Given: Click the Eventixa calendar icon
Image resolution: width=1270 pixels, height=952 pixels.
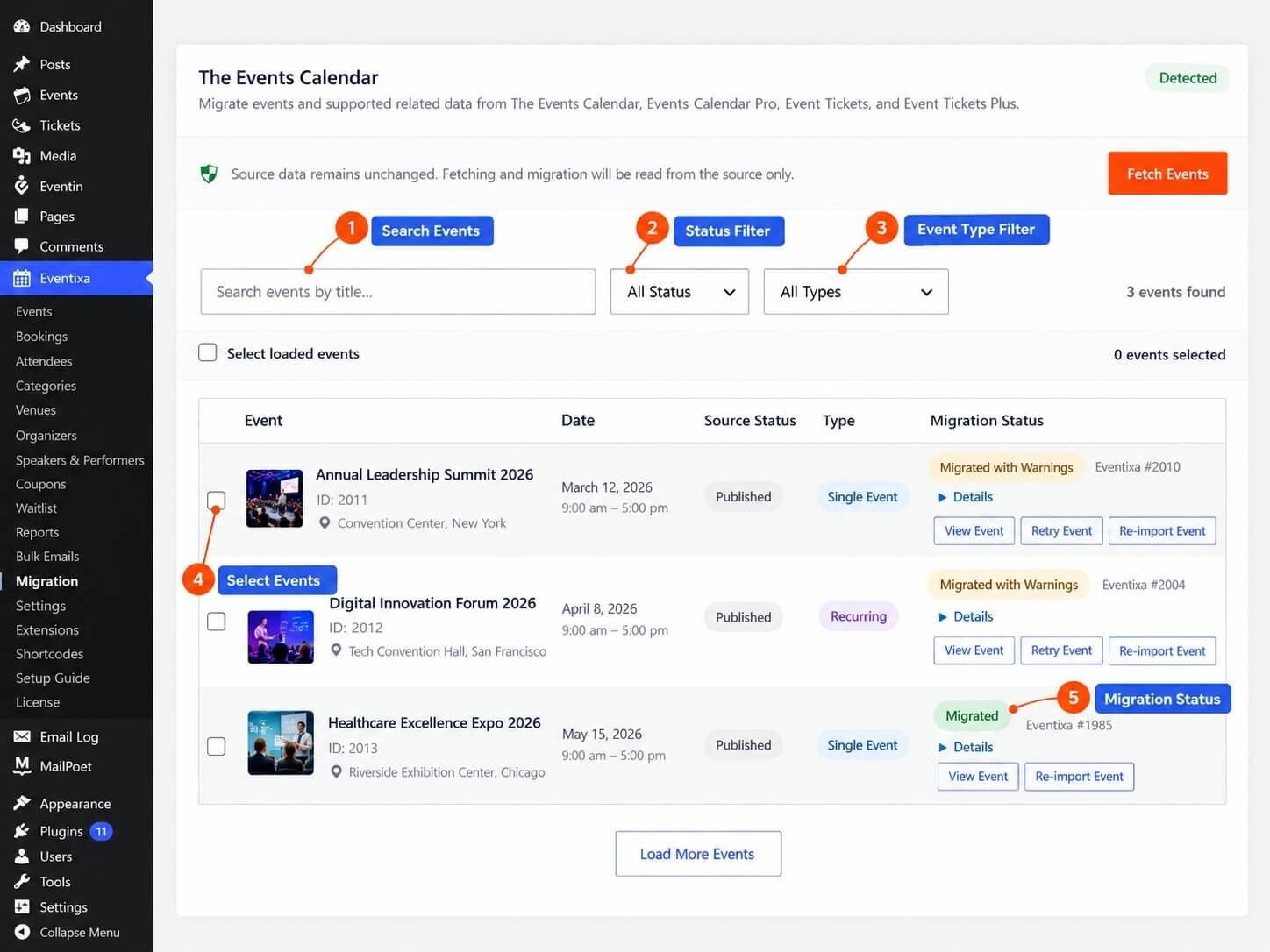Looking at the screenshot, I should [22, 278].
